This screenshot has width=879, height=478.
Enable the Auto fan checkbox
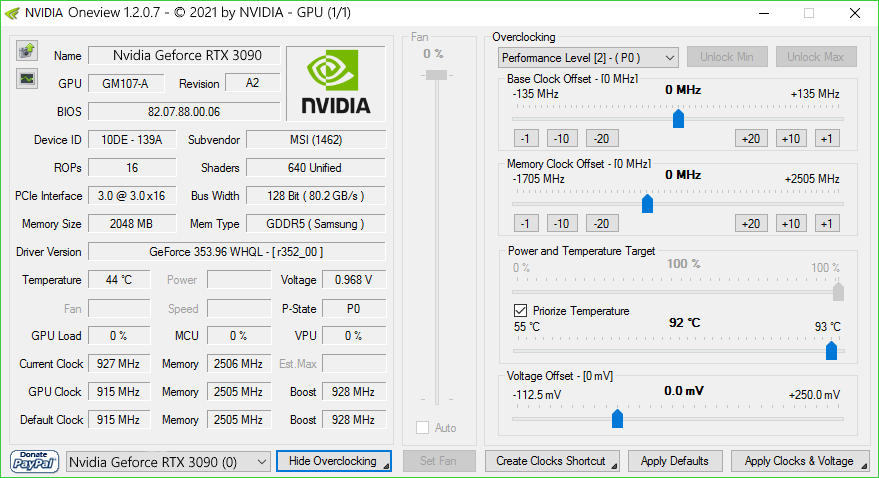point(422,428)
